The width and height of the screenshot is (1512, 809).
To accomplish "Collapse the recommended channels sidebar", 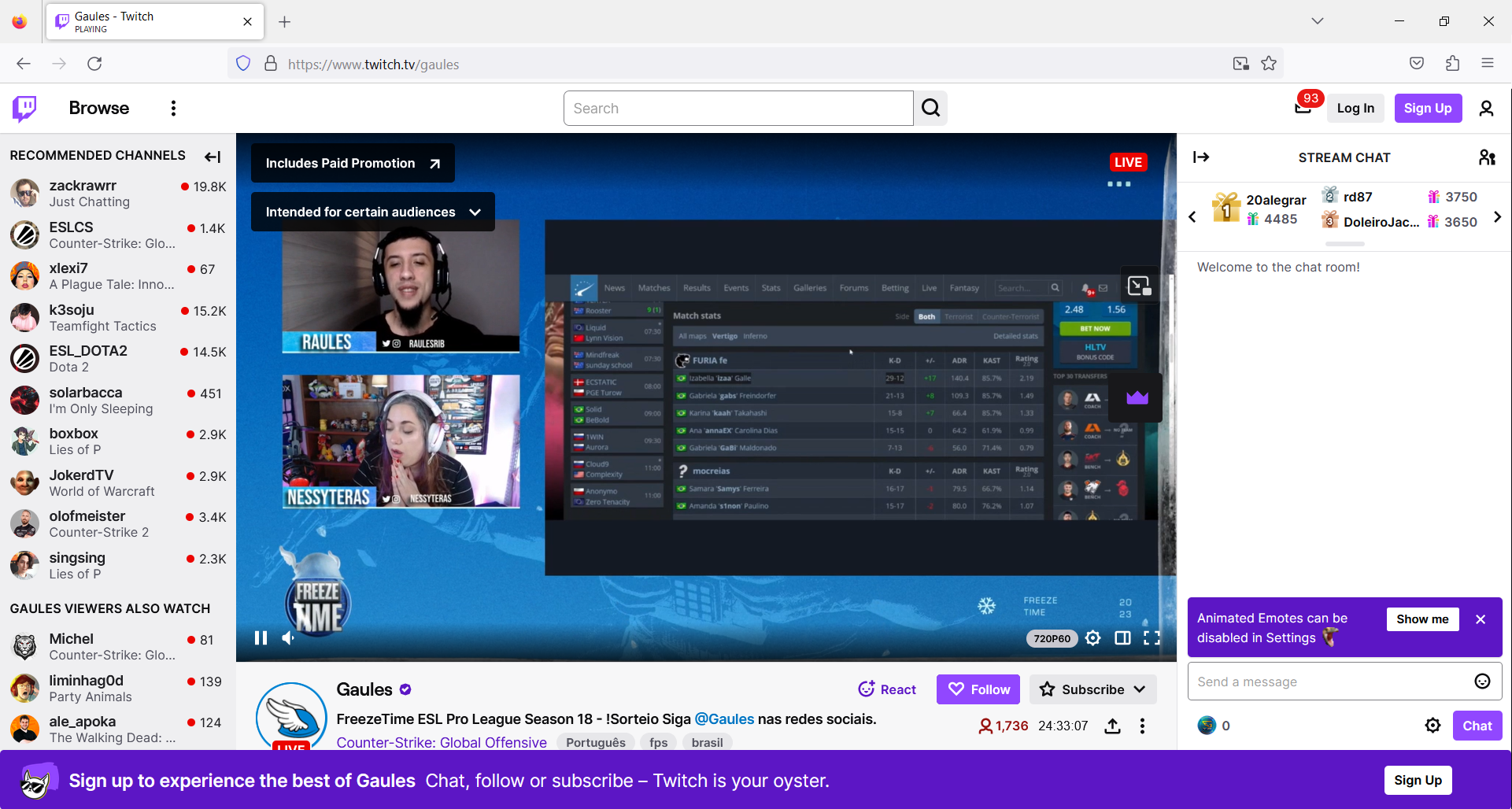I will (x=212, y=157).
